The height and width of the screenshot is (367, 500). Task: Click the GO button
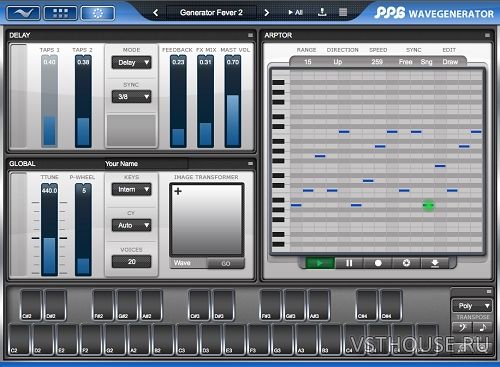[226, 263]
